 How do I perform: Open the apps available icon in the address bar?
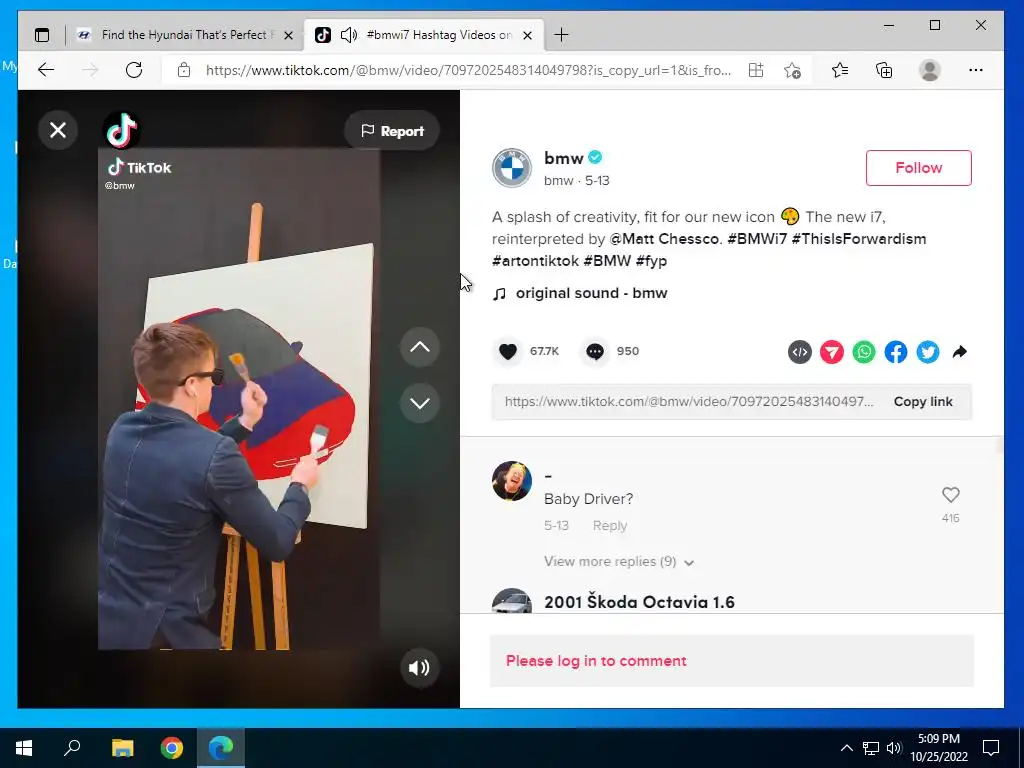click(756, 70)
